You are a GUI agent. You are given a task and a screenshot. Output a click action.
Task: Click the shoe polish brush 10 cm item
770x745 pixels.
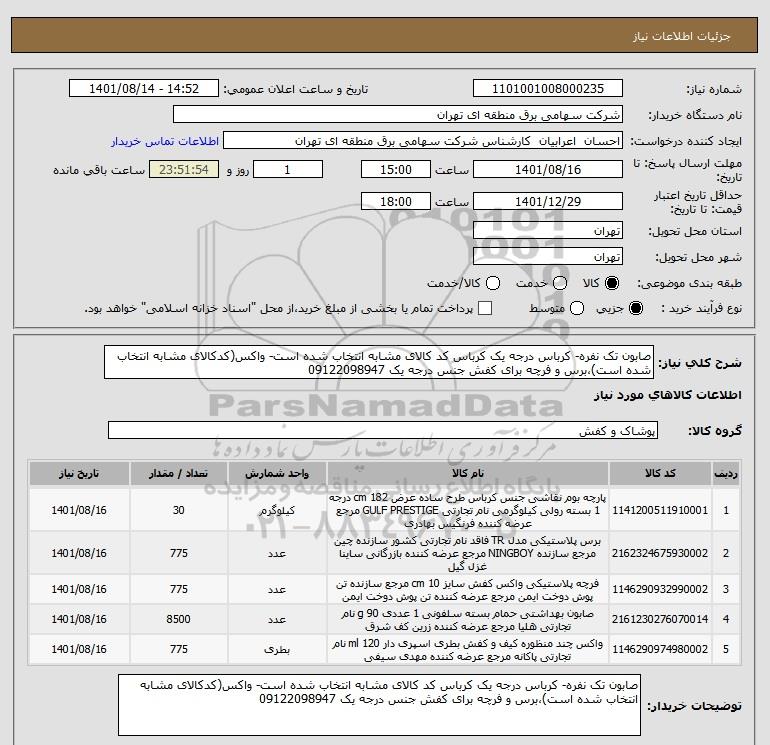click(468, 590)
